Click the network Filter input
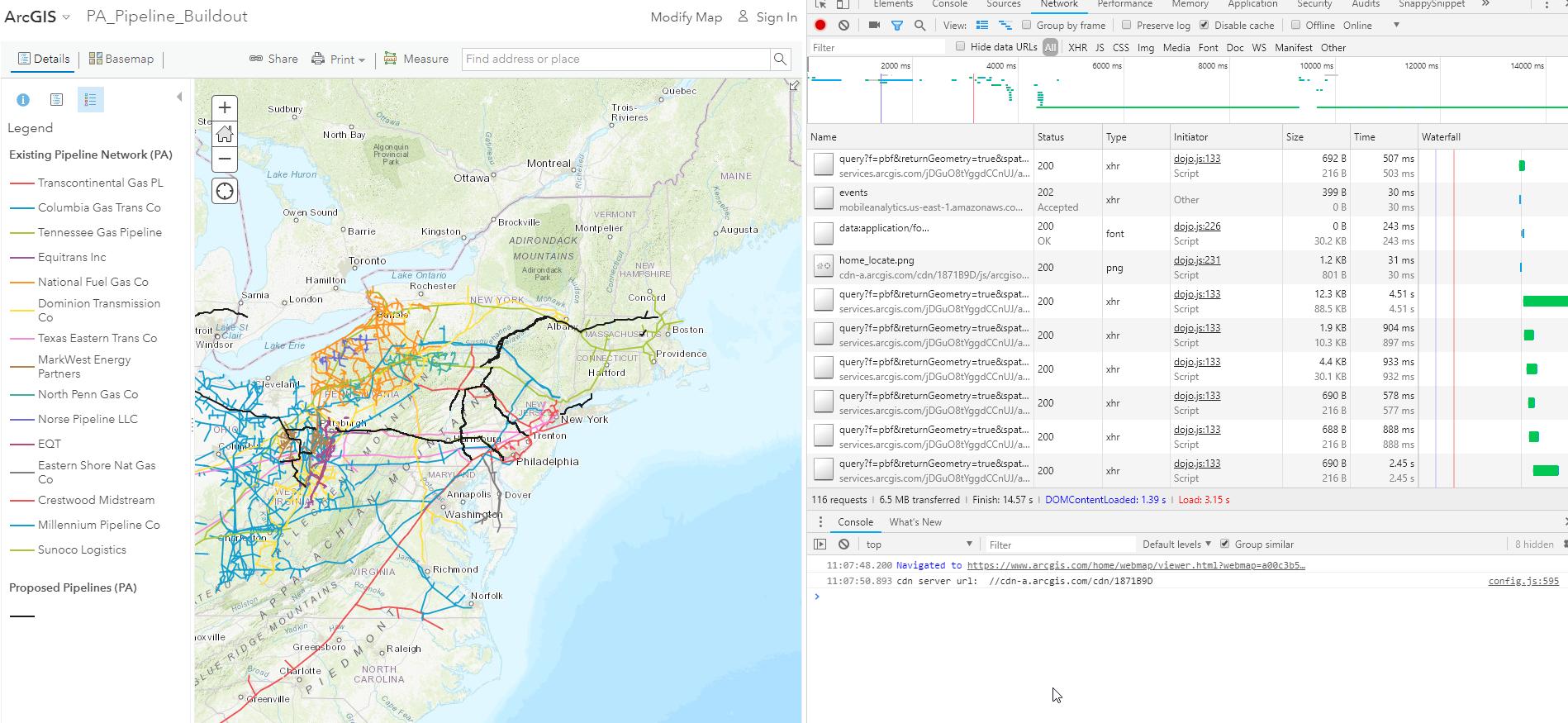Viewport: 1568px width, 723px height. click(877, 48)
